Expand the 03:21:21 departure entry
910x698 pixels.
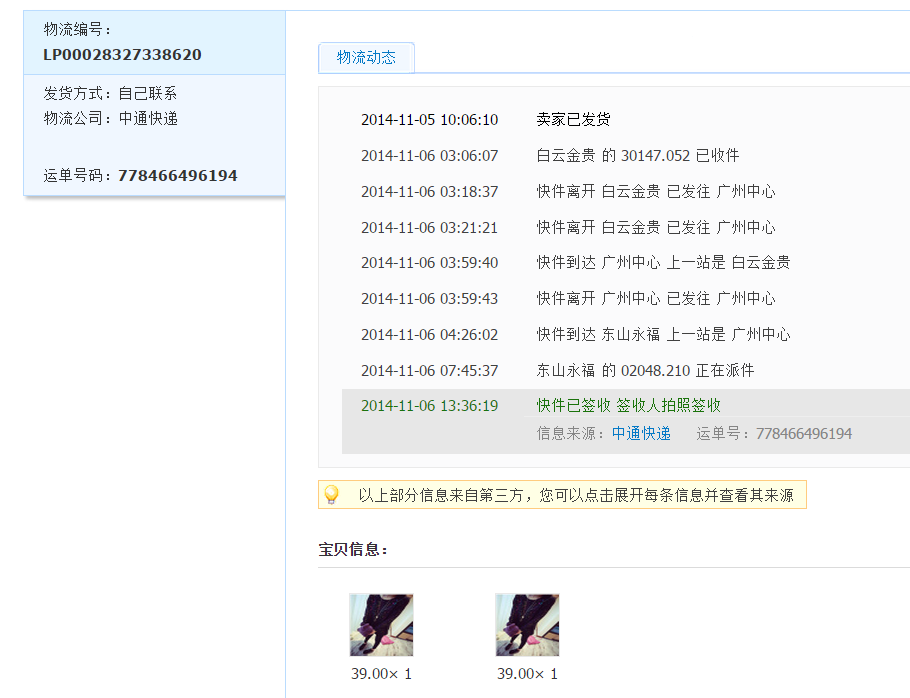point(655,228)
